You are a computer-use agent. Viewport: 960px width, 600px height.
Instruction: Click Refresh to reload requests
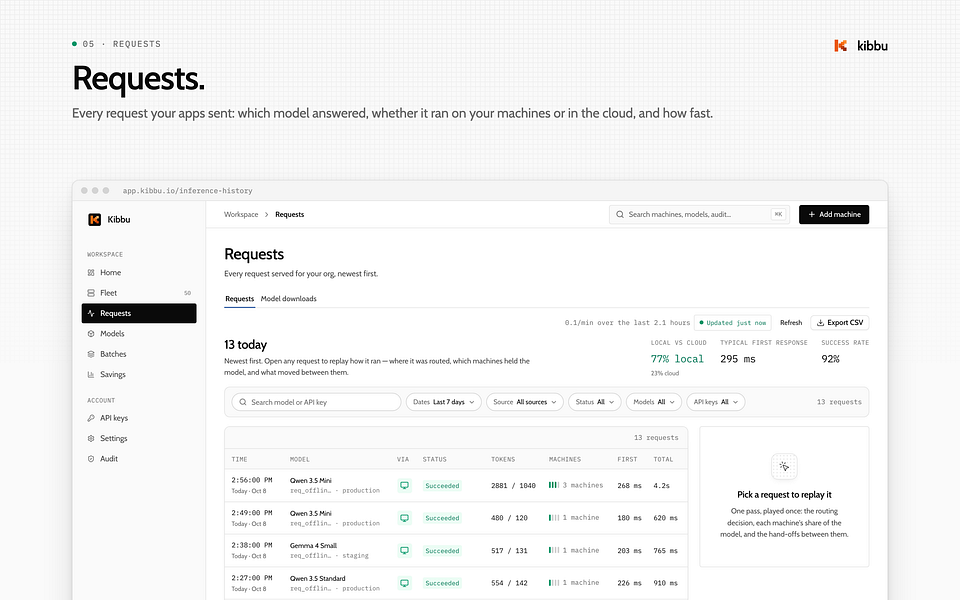point(791,323)
